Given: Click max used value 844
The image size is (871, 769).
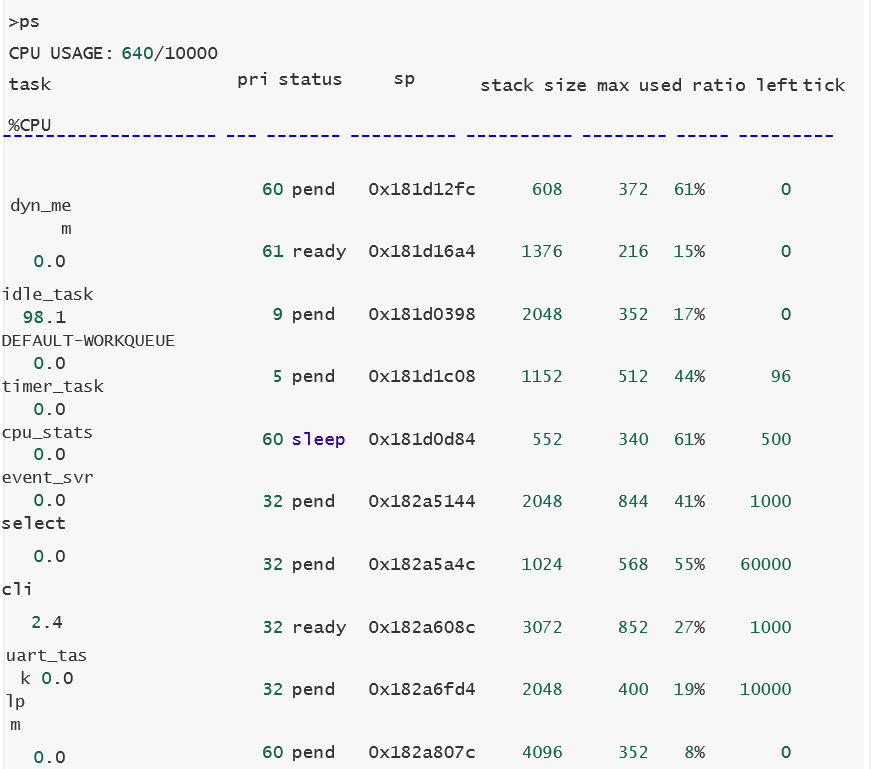Looking at the screenshot, I should (633, 502).
